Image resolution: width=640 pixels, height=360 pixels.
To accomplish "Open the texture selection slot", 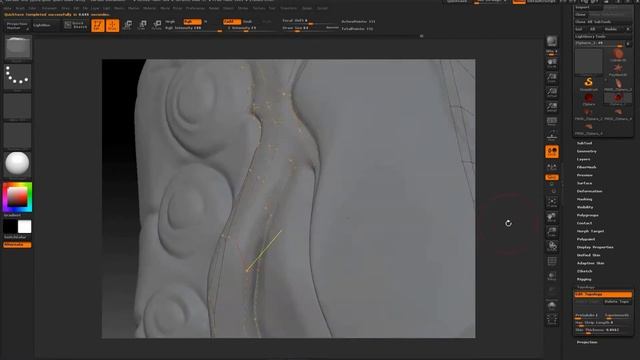I will [x=18, y=136].
